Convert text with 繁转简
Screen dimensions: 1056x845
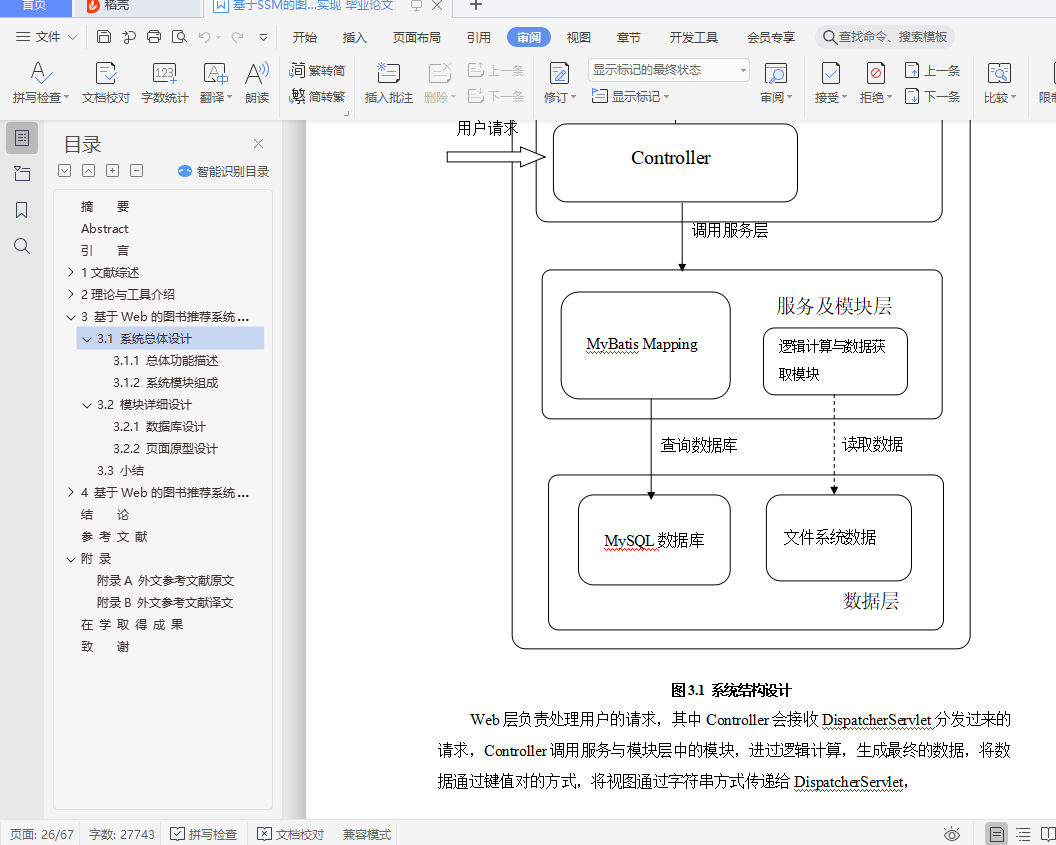point(317,70)
